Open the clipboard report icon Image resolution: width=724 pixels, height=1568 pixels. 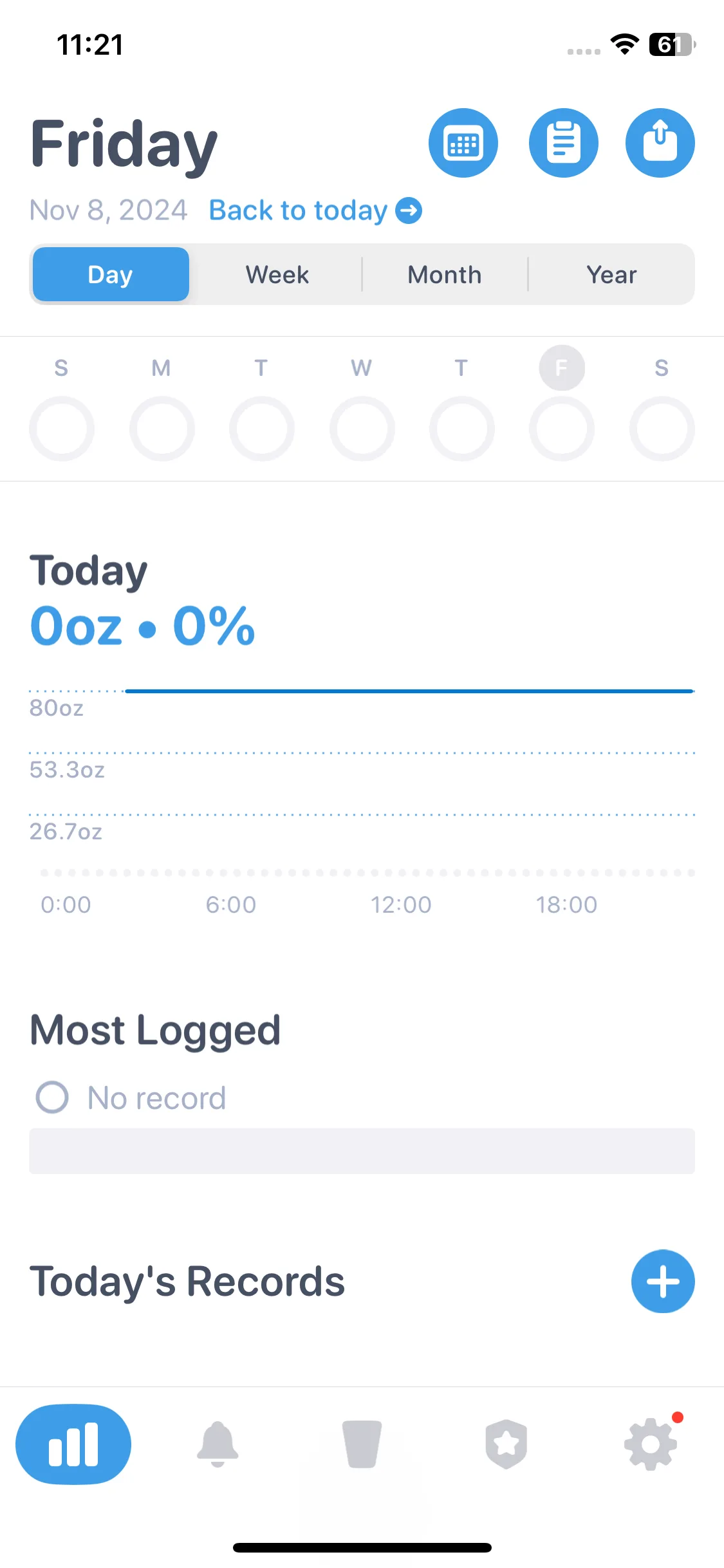564,143
